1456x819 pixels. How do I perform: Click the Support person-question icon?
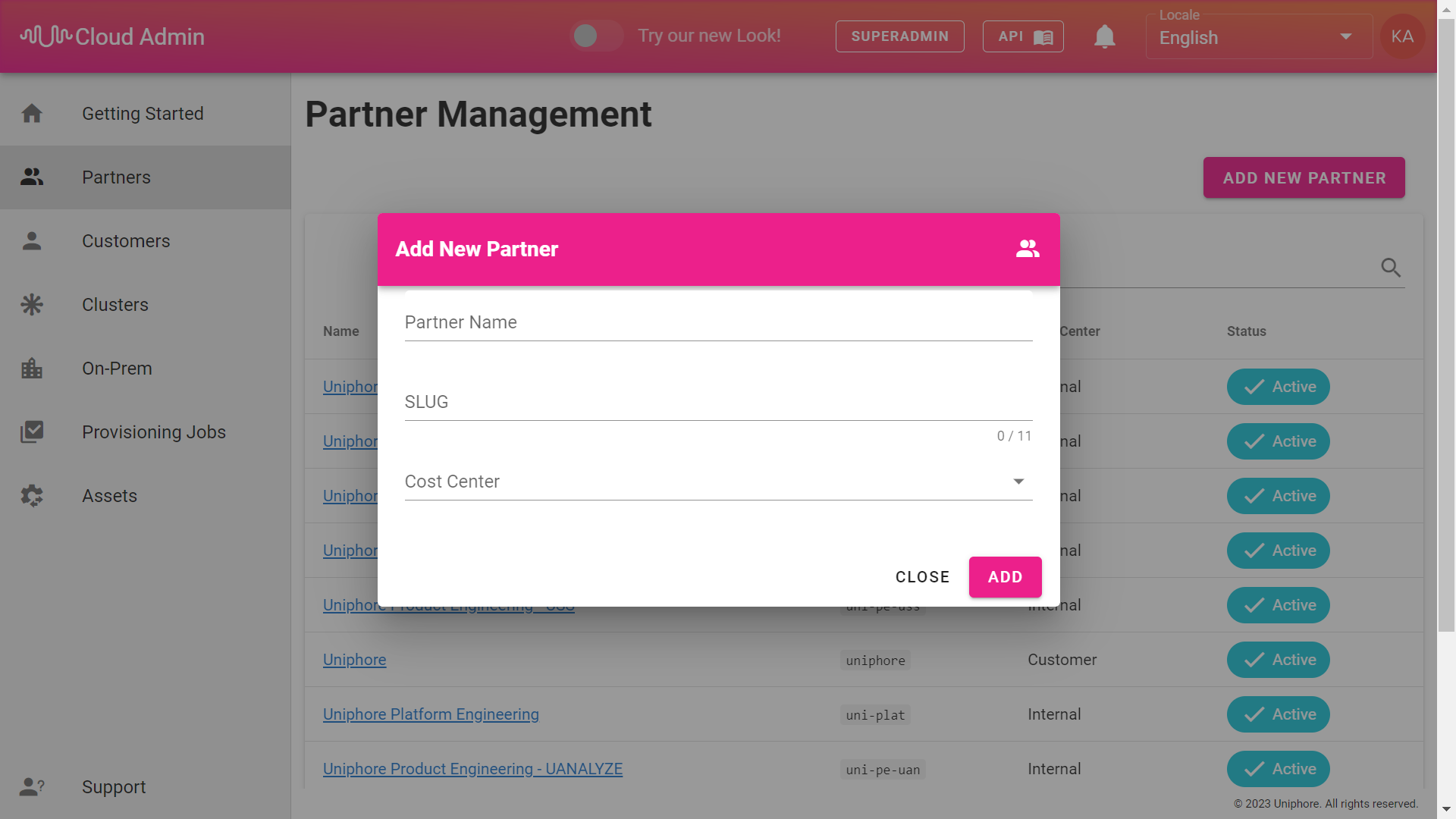click(x=32, y=787)
